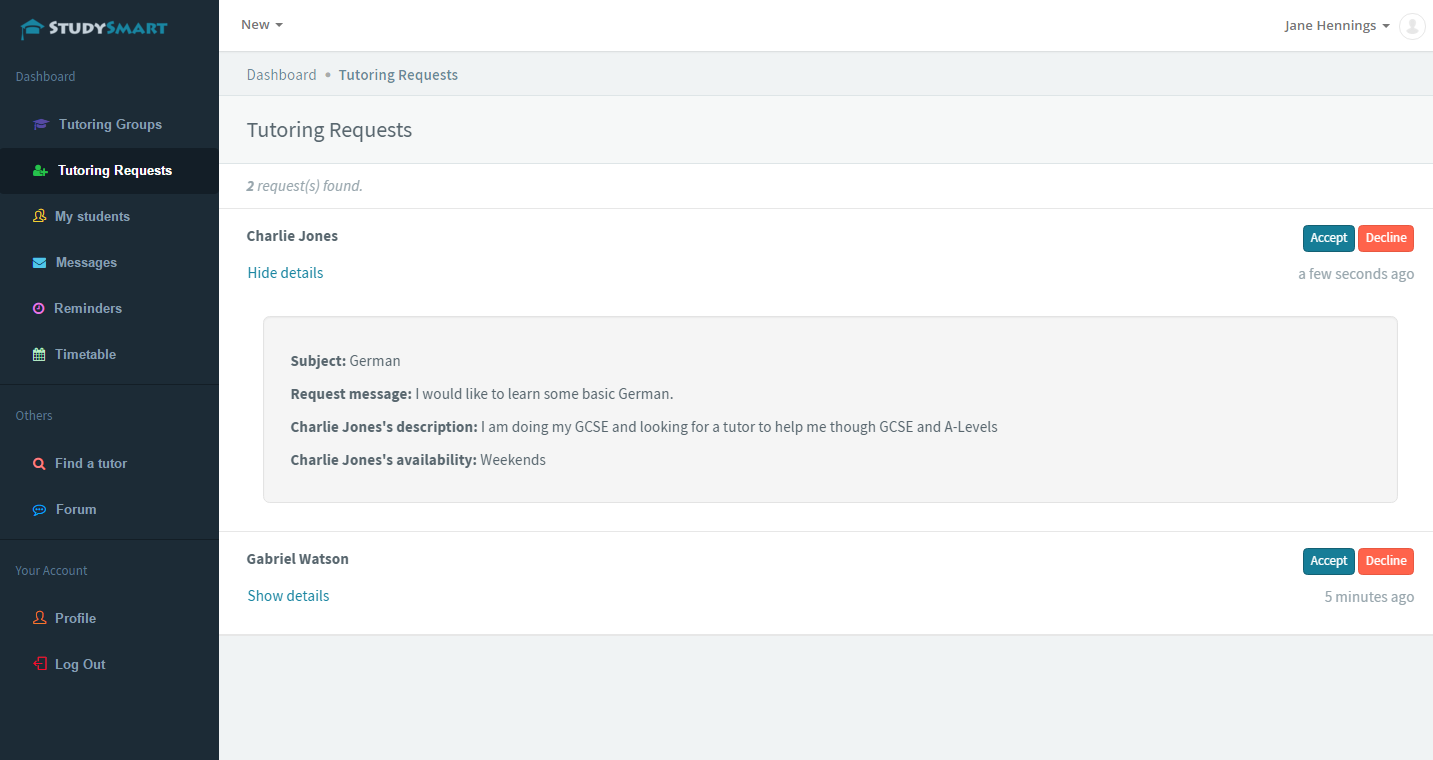The image size is (1433, 760).
Task: Click the Tutoring Requests breadcrumb label
Action: [398, 74]
